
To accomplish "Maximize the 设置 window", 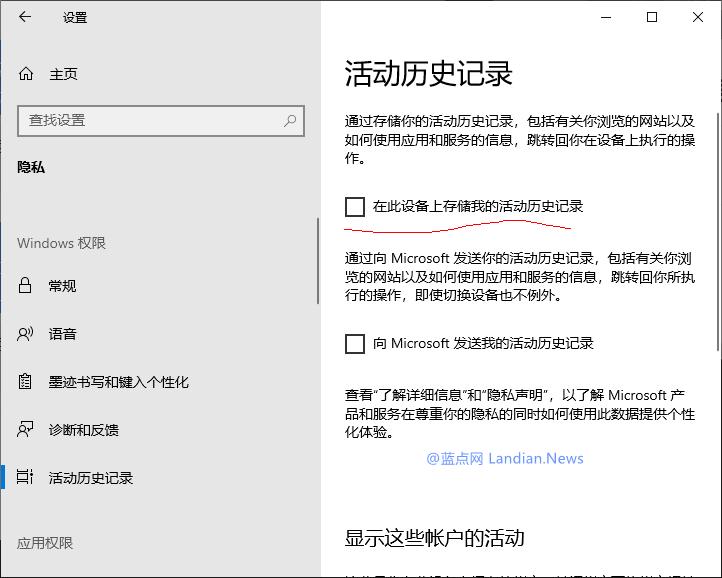I will pyautogui.click(x=652, y=18).
